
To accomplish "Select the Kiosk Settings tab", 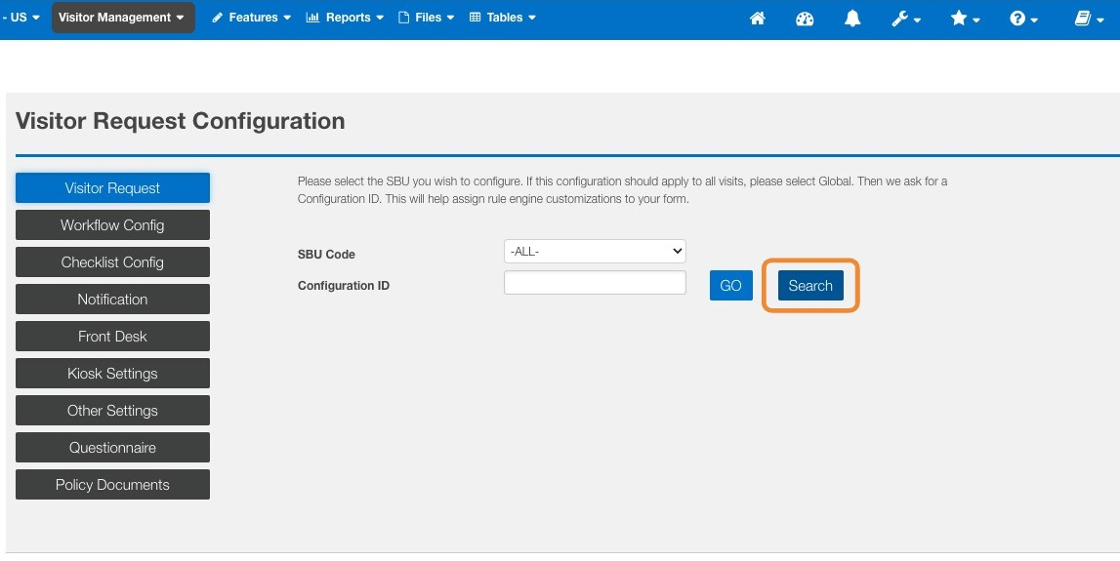I will pos(112,373).
